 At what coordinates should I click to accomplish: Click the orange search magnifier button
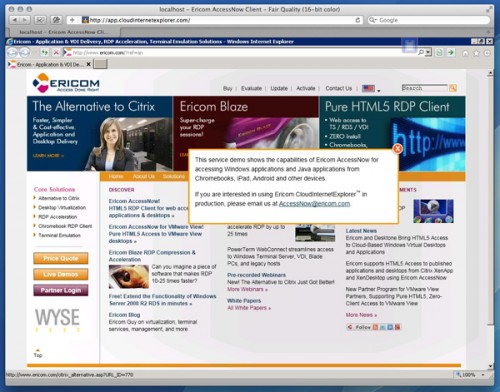click(453, 88)
